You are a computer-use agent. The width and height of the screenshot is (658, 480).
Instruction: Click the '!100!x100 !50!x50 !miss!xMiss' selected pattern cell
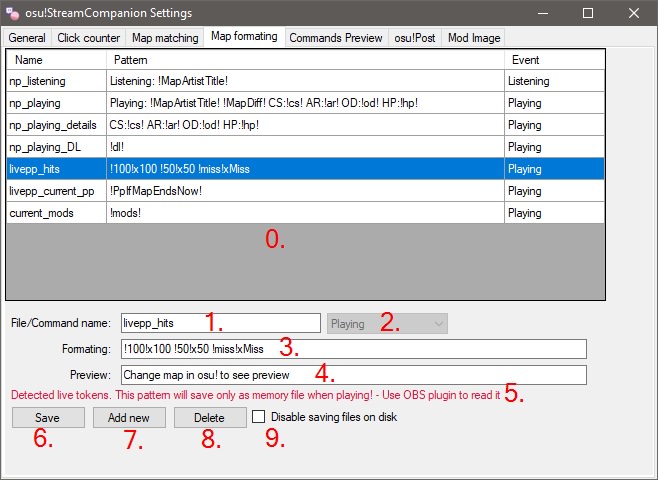click(306, 169)
